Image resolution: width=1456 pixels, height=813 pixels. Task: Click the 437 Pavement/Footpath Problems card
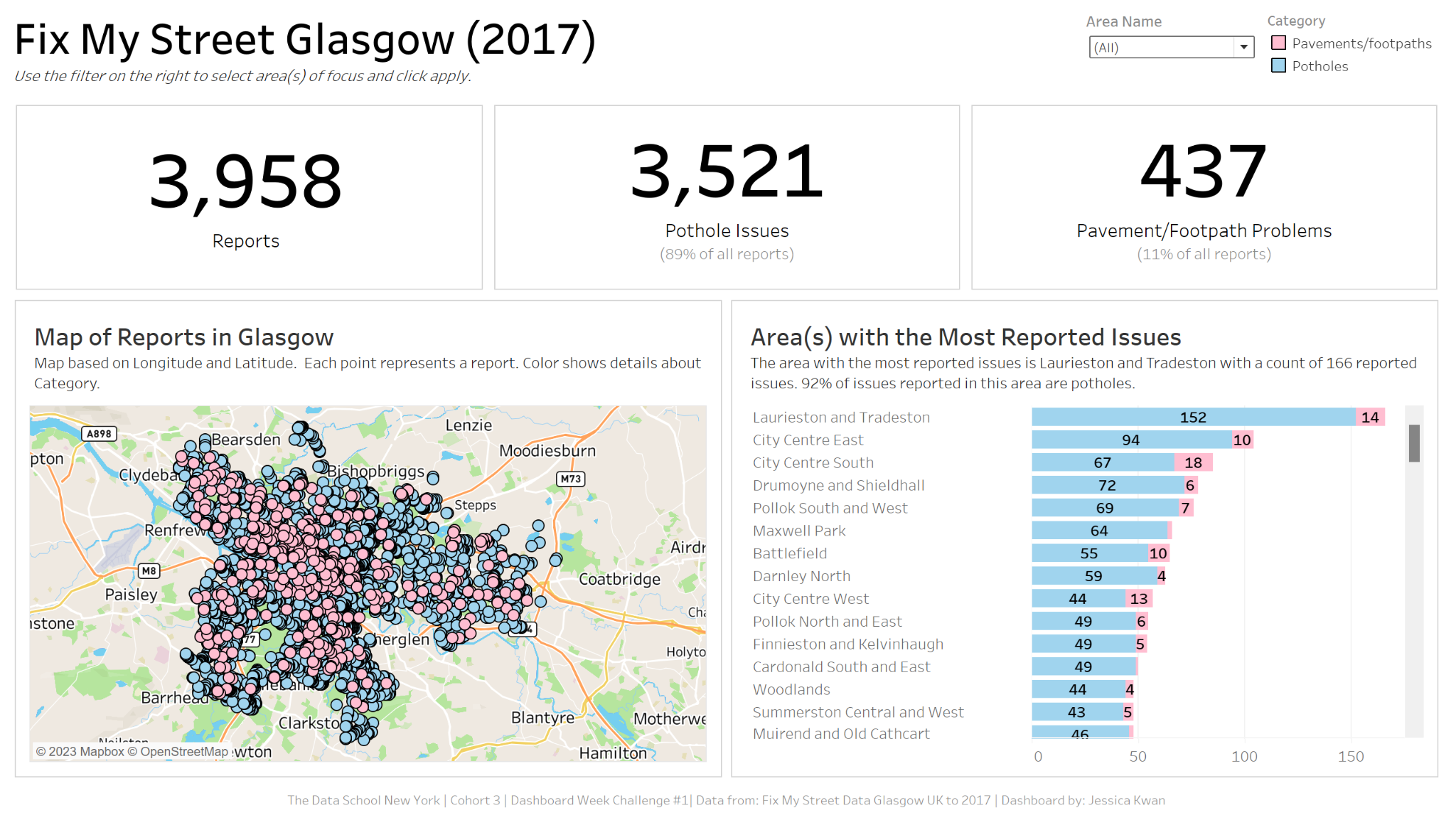click(x=1204, y=197)
